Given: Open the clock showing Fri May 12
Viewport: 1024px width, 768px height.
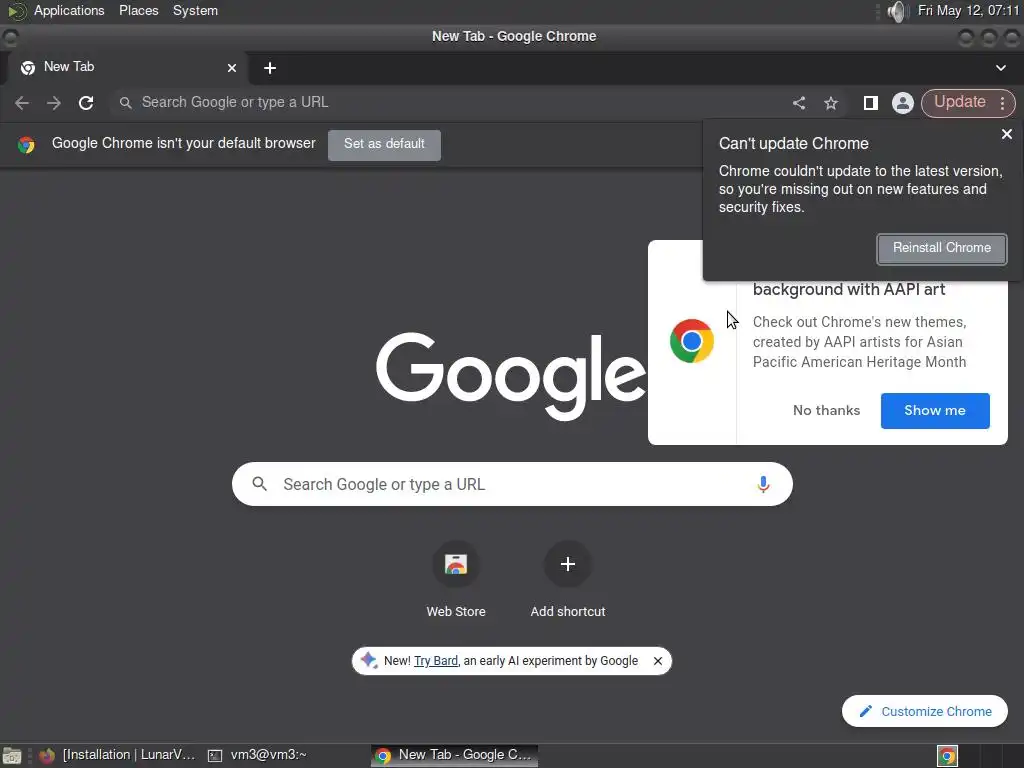Looking at the screenshot, I should coord(968,10).
